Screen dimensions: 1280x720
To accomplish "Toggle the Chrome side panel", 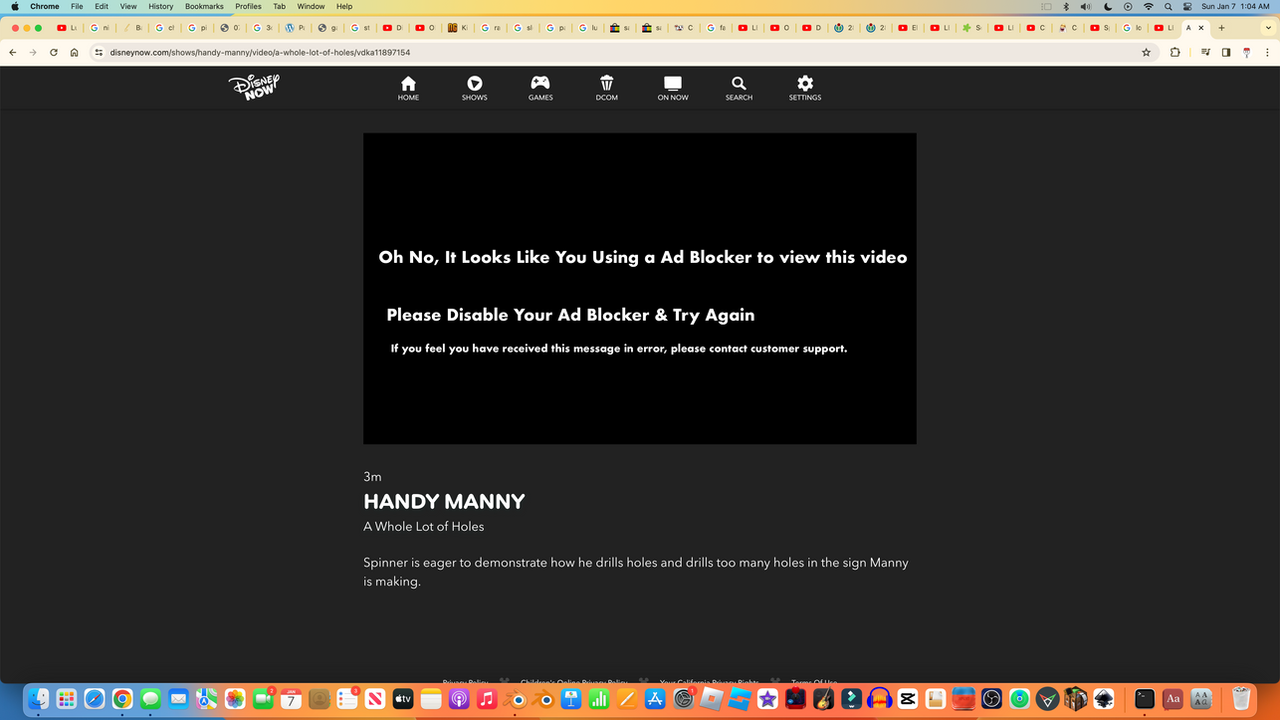I will pos(1226,52).
